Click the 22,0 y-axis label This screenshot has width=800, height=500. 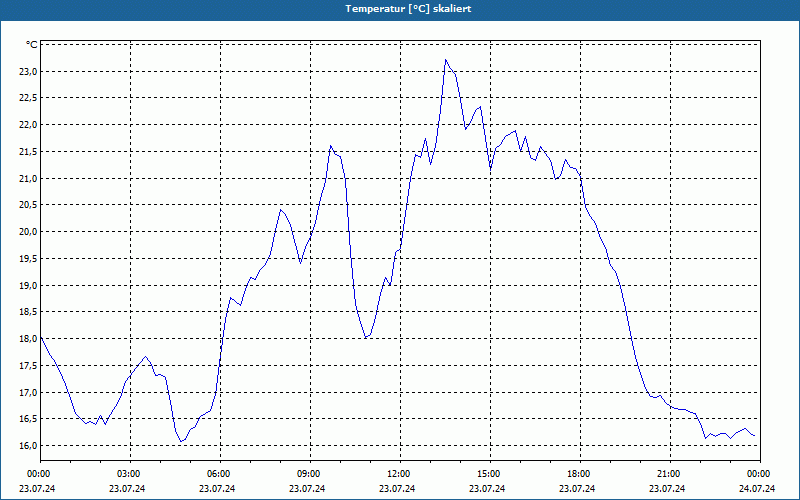pyautogui.click(x=29, y=125)
